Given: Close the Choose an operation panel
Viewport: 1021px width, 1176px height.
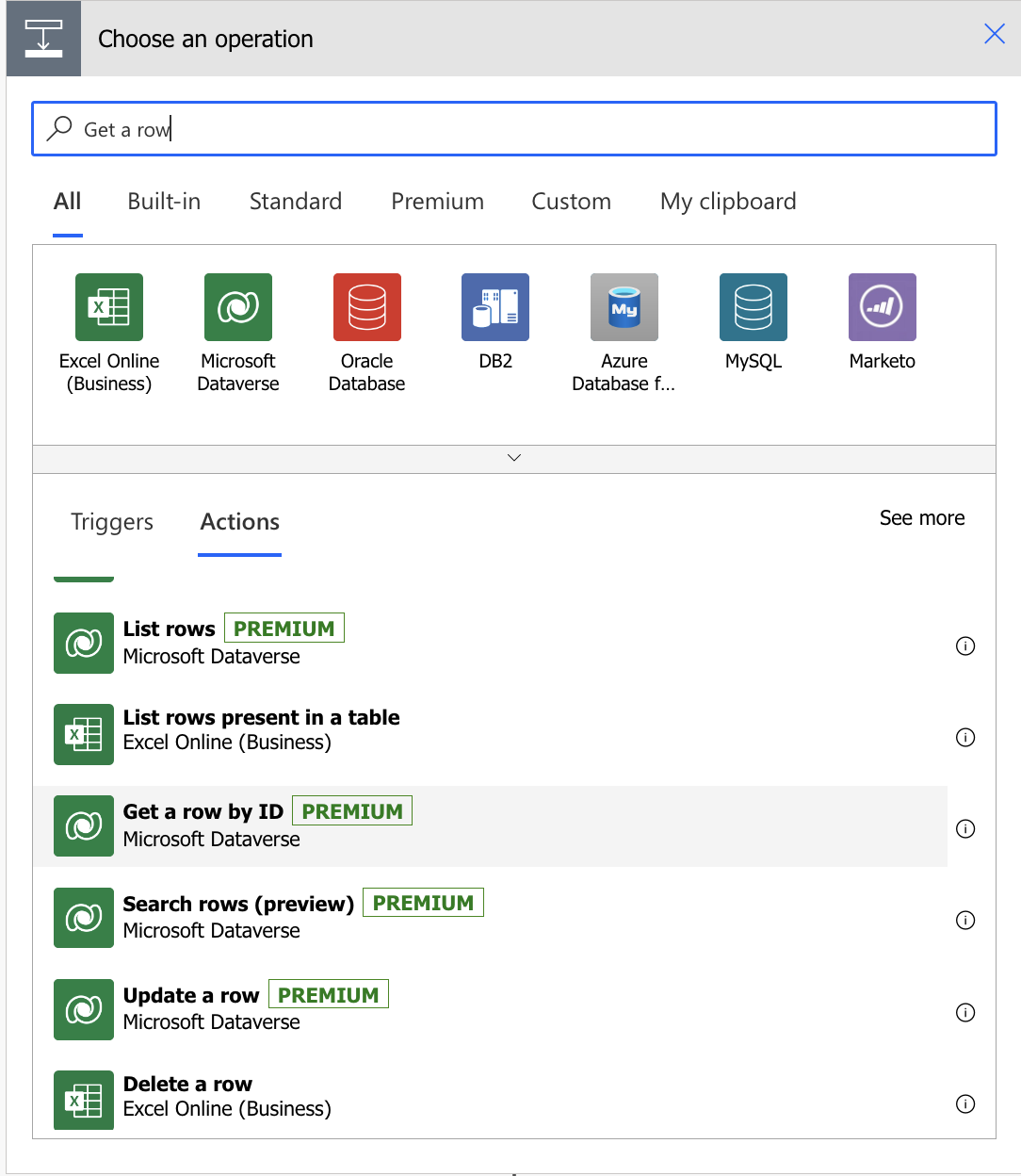Looking at the screenshot, I should pyautogui.click(x=995, y=34).
